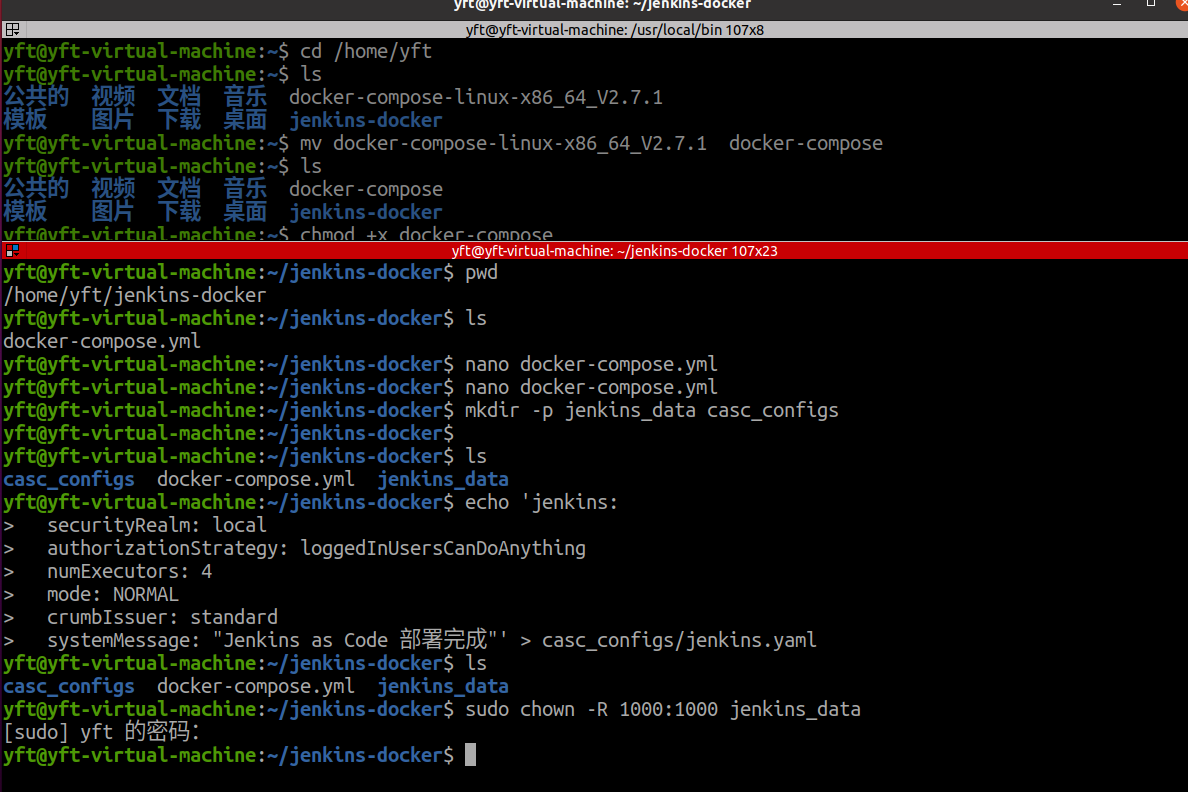Select 'docker-compose-linux-x86_64_V2.7.1' in the first ls output
This screenshot has width=1188, height=792.
tap(476, 97)
